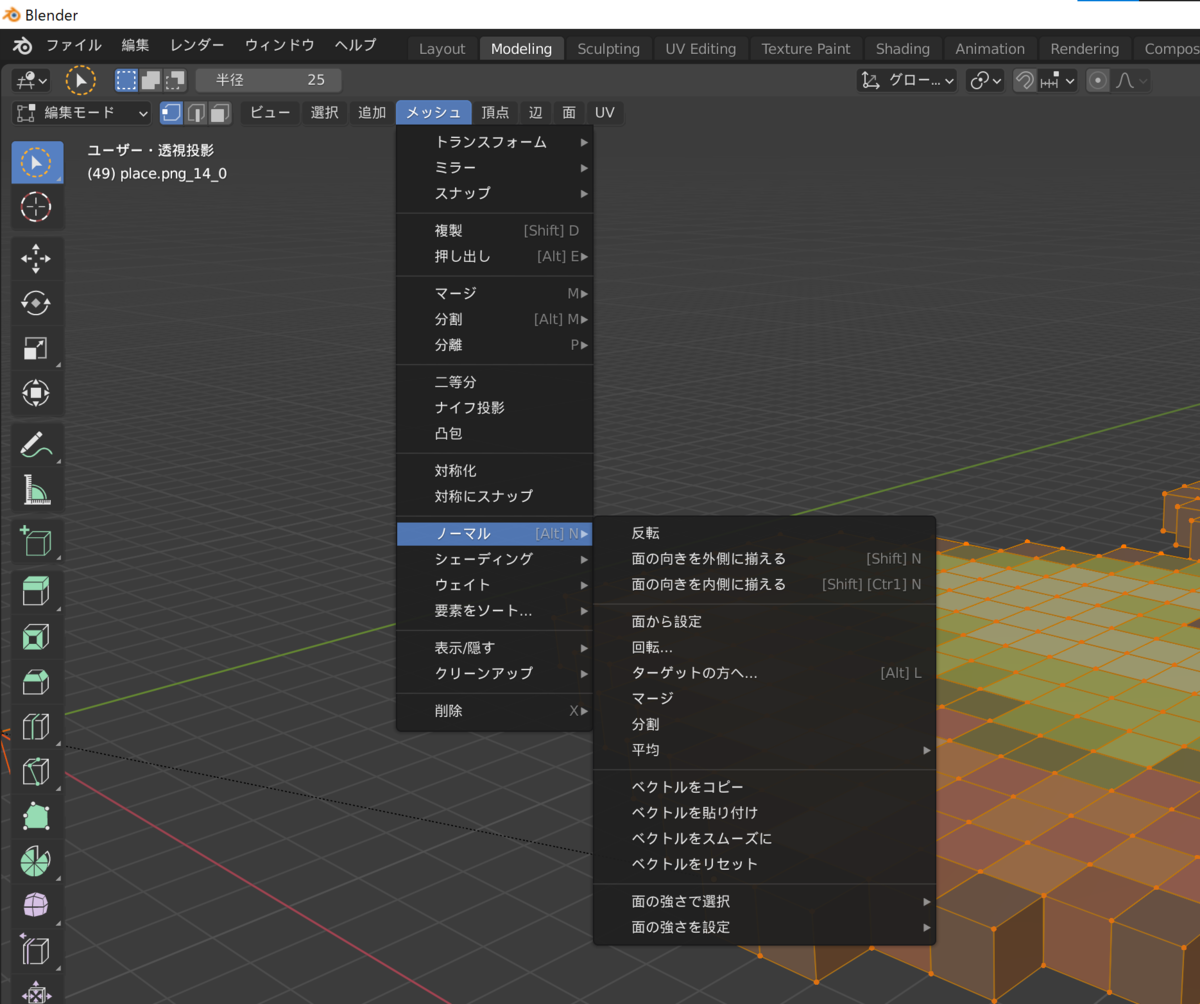Select the Select Circle tool in toolbar
This screenshot has width=1200, height=1004.
pos(37,162)
